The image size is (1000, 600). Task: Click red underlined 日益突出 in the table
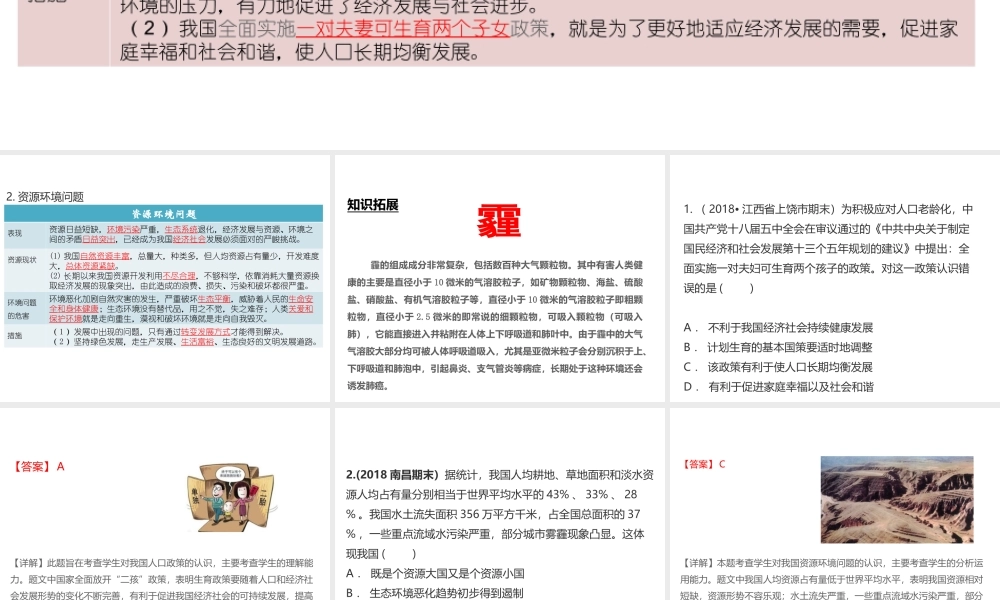pos(99,239)
